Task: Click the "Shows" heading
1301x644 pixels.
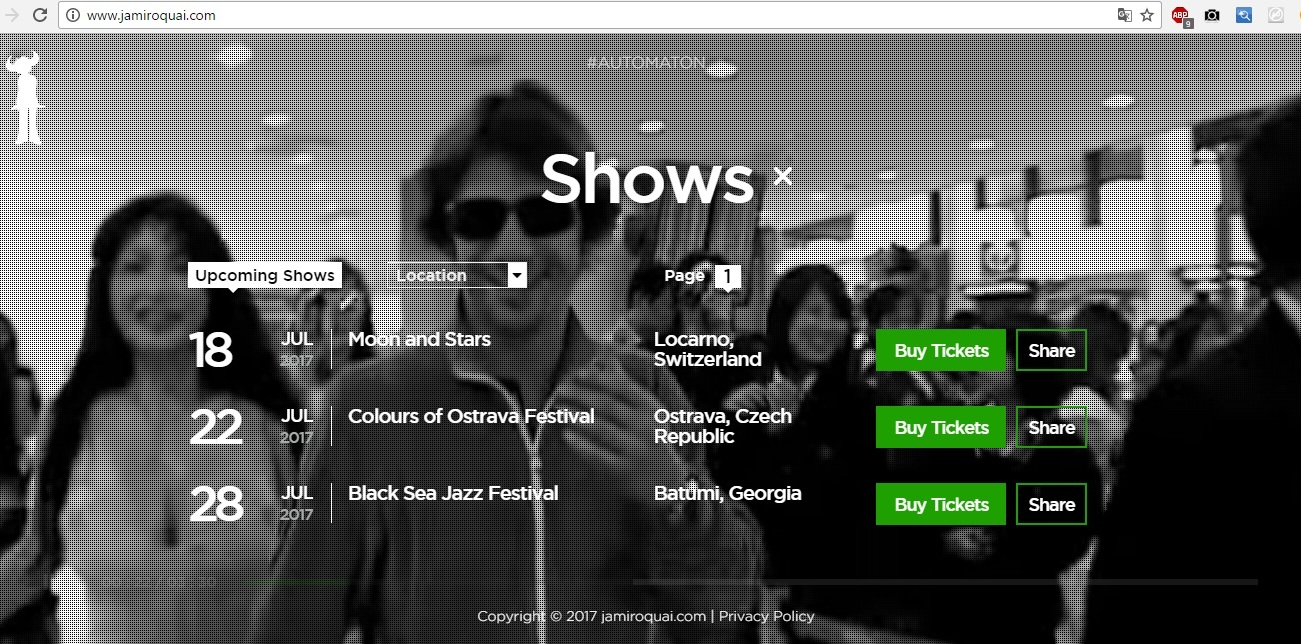Action: [x=647, y=178]
